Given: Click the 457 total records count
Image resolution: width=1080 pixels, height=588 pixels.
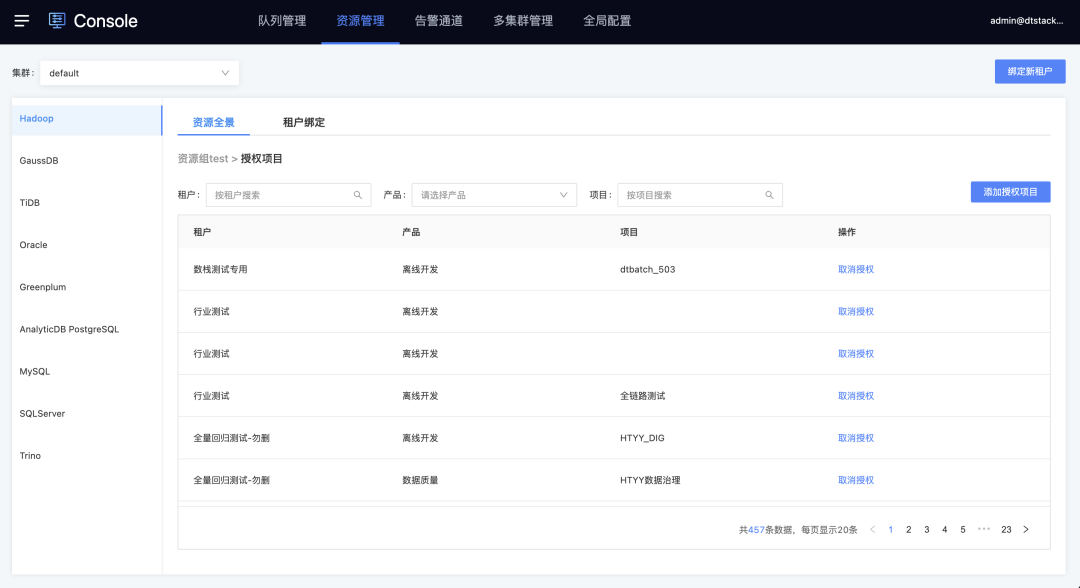Looking at the screenshot, I should pyautogui.click(x=756, y=529).
